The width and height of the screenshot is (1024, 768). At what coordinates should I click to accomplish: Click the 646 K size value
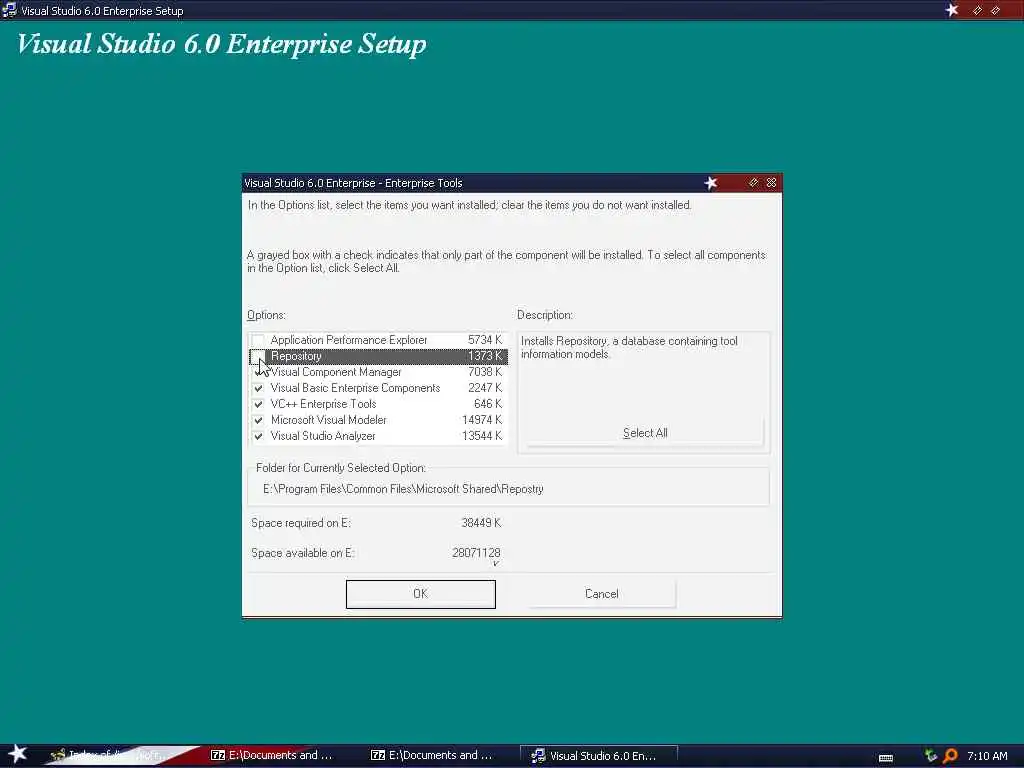point(488,404)
